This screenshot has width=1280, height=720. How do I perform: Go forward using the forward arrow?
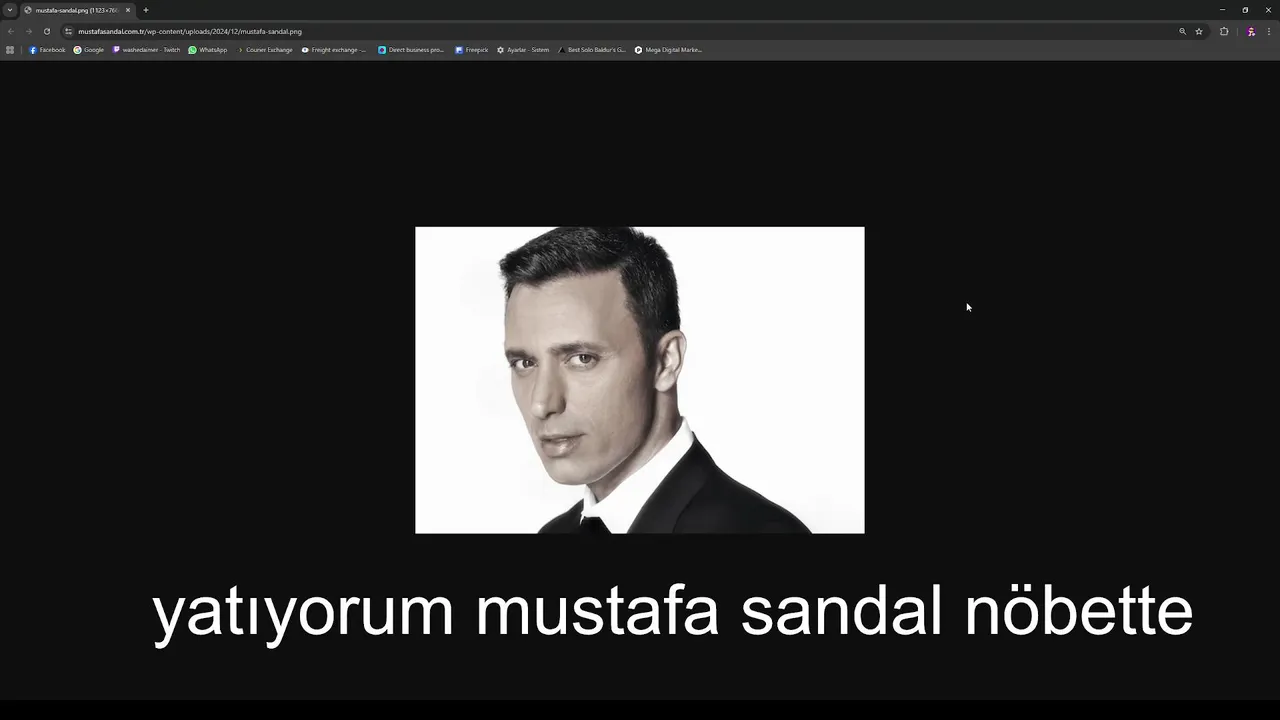(28, 31)
